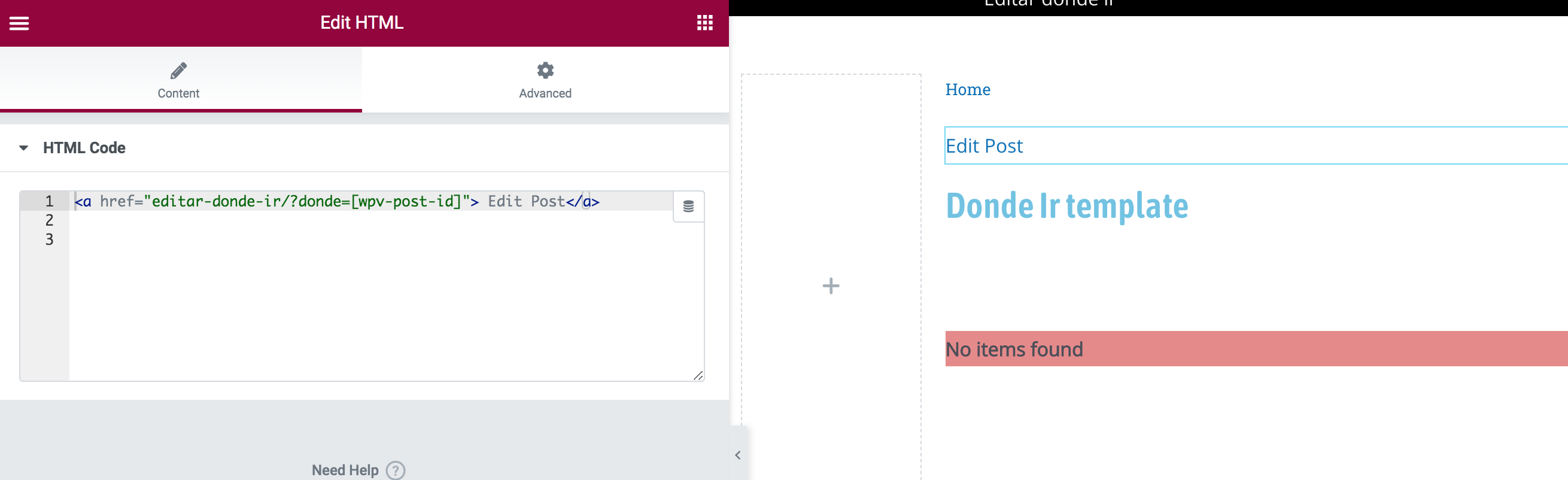The image size is (1568, 480).
Task: Click the Edit Post link in preview
Action: (x=984, y=146)
